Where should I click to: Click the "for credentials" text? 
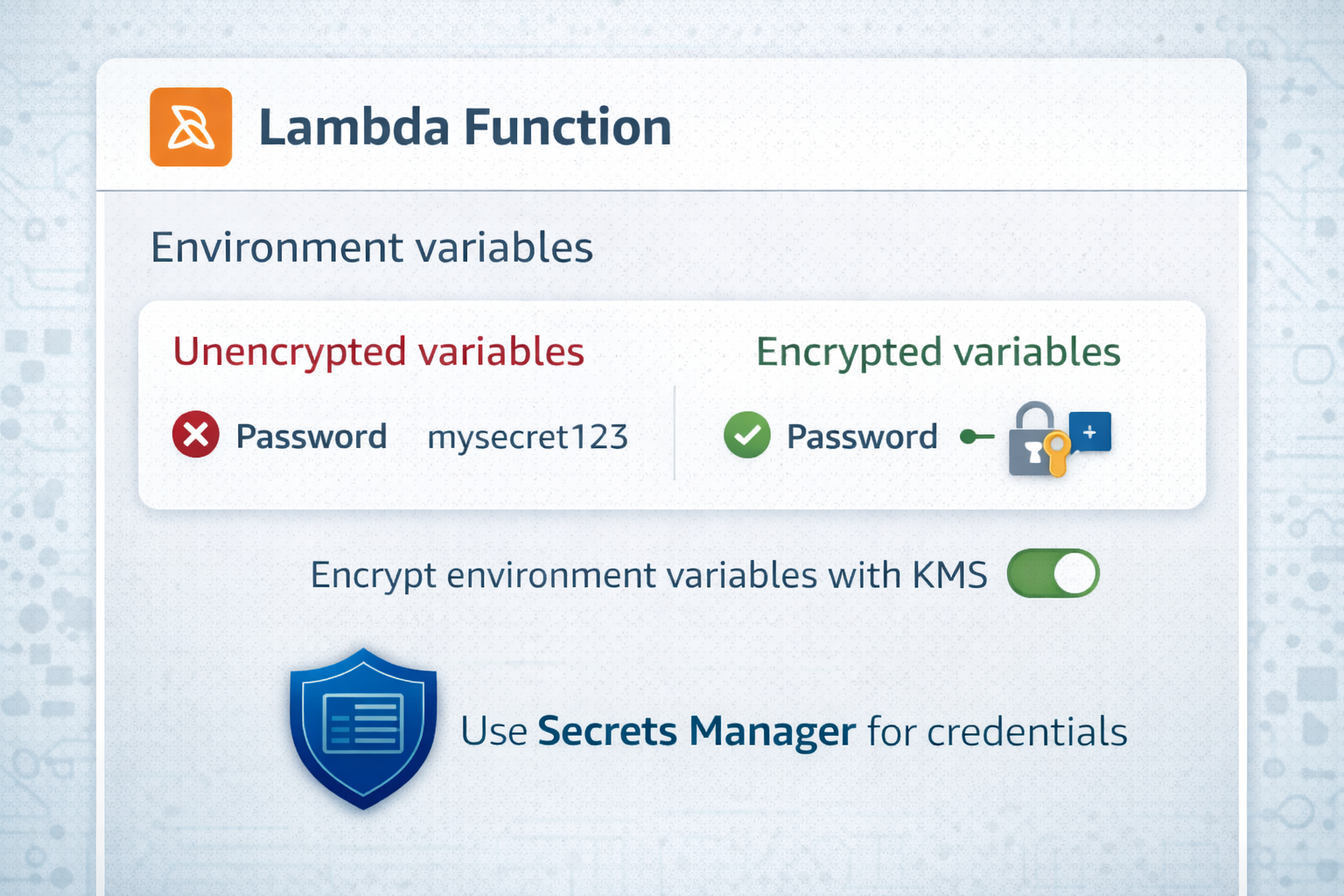[997, 731]
